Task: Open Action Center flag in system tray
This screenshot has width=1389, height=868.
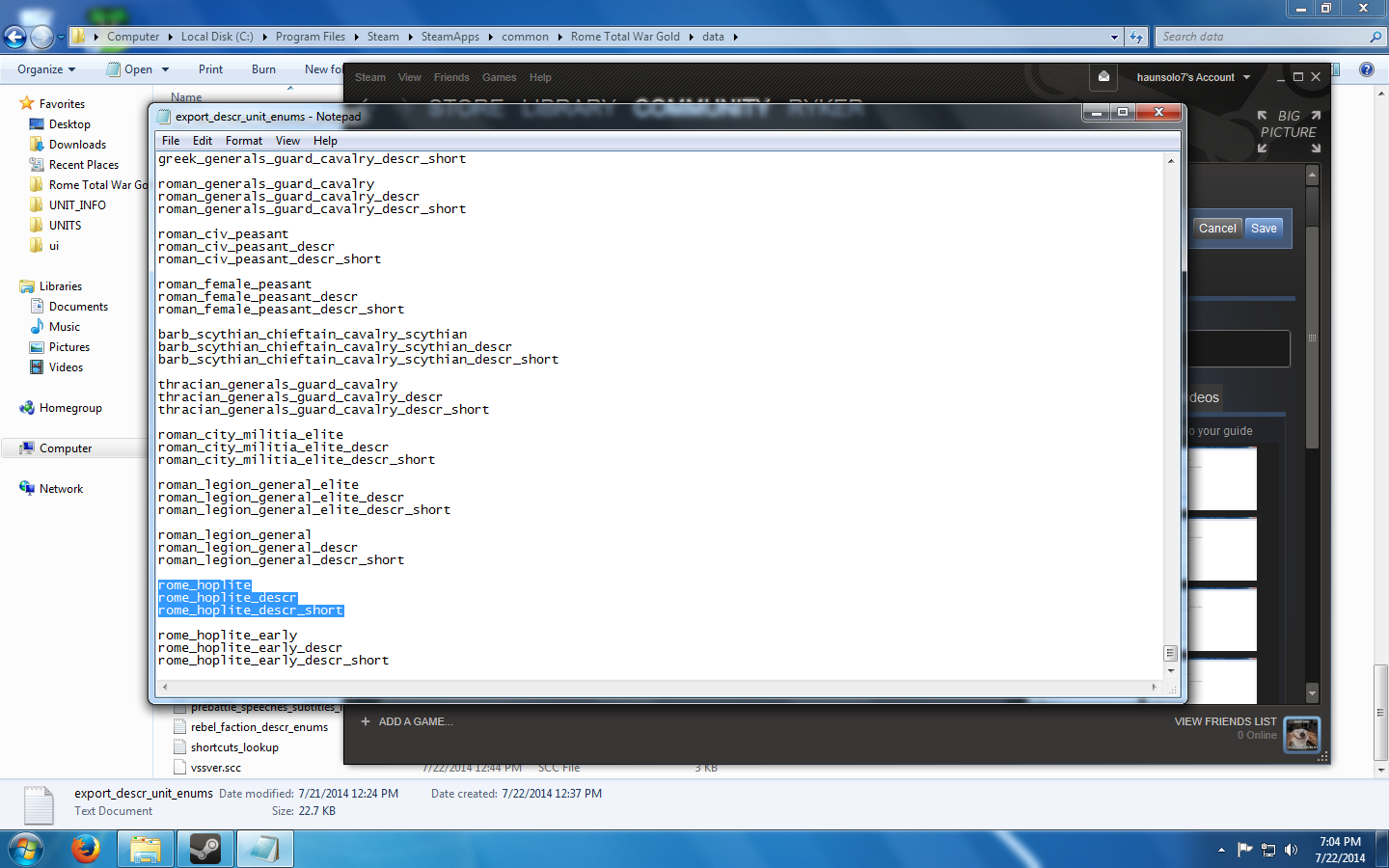Action: click(1245, 850)
